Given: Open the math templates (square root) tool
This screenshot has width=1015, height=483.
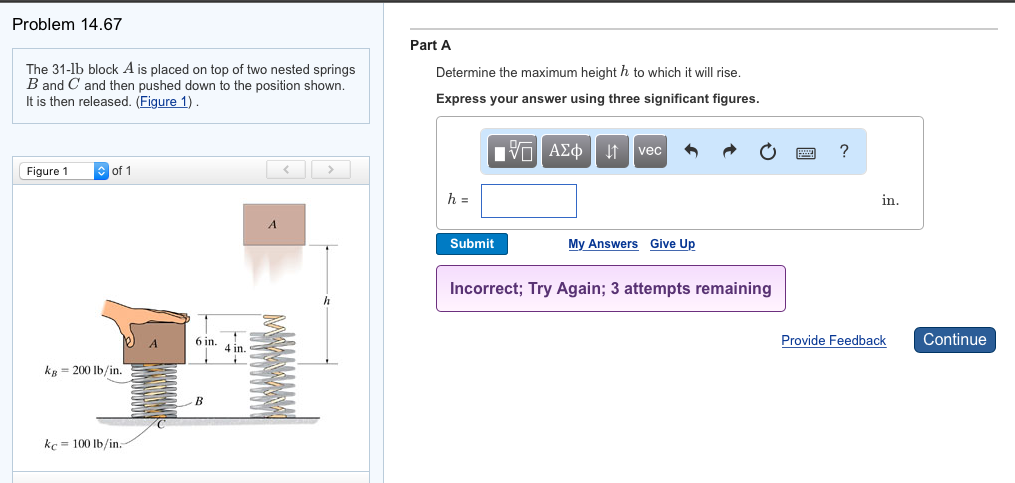Looking at the screenshot, I should 514,151.
